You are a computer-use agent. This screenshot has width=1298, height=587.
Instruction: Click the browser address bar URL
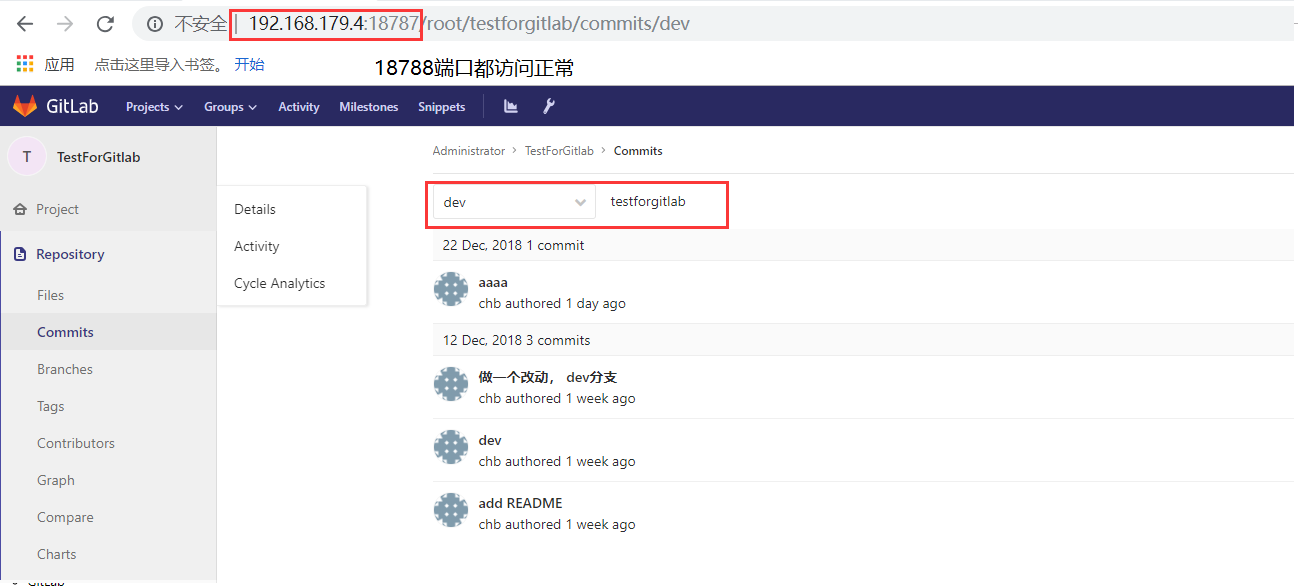click(469, 24)
